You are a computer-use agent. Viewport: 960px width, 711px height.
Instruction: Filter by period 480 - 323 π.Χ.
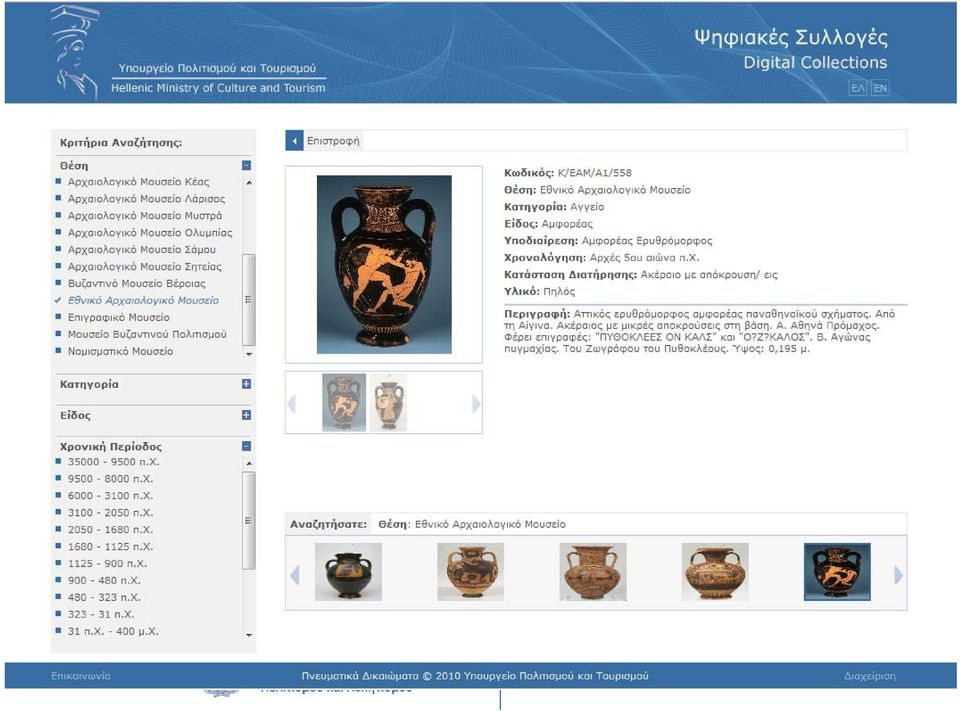coord(104,598)
